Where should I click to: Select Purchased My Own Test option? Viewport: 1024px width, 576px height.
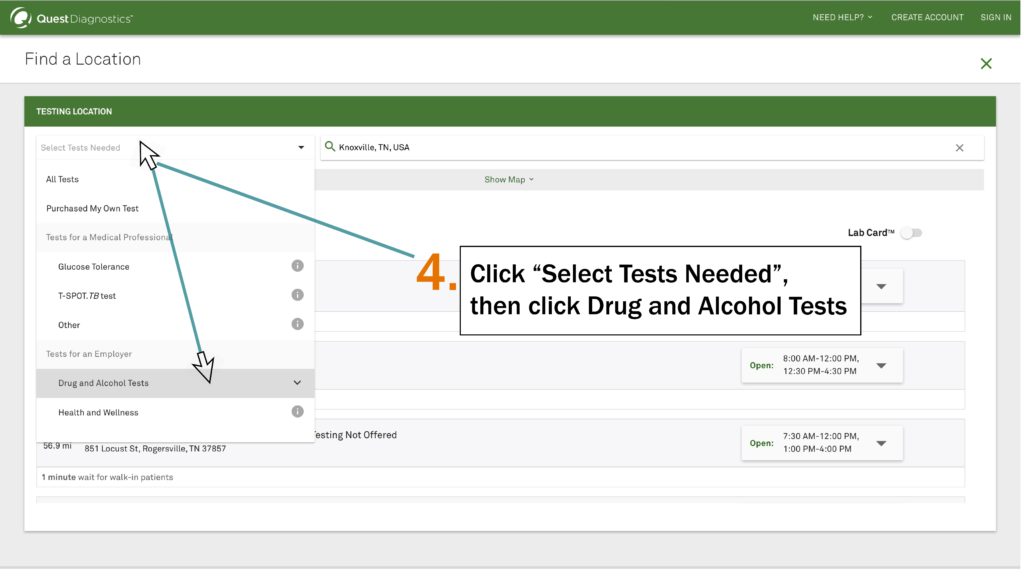click(175, 208)
